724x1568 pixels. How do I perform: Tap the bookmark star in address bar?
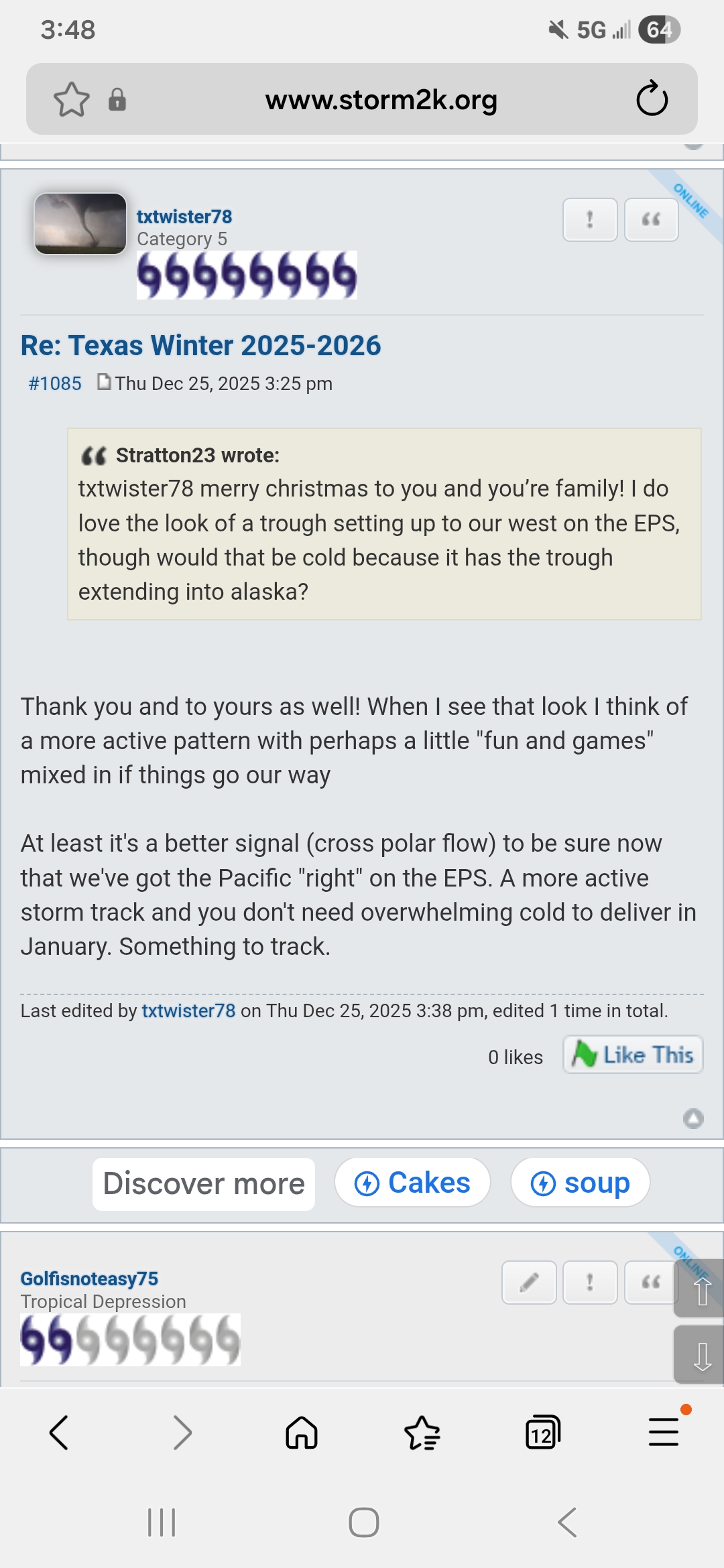click(71, 100)
